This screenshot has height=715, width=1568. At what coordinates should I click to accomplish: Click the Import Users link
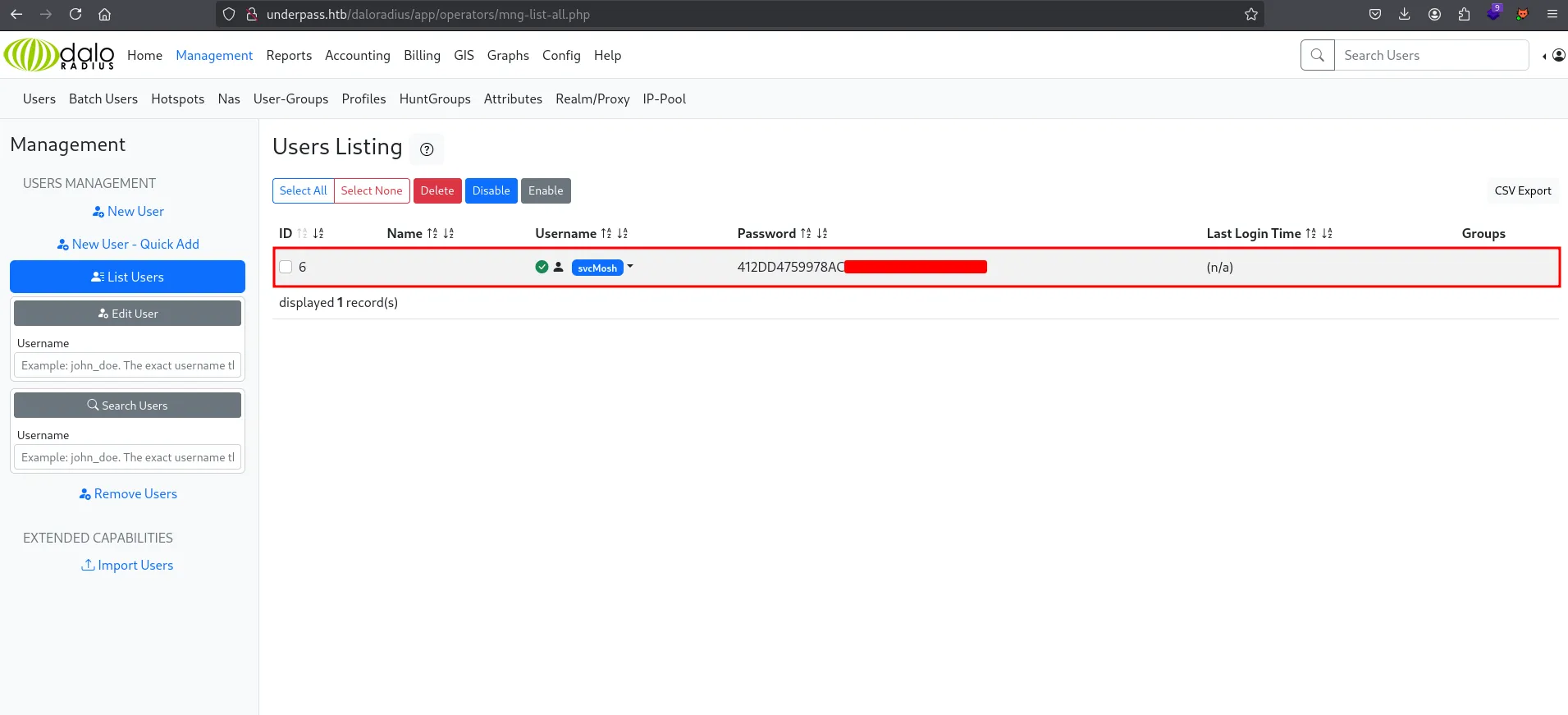(x=128, y=565)
